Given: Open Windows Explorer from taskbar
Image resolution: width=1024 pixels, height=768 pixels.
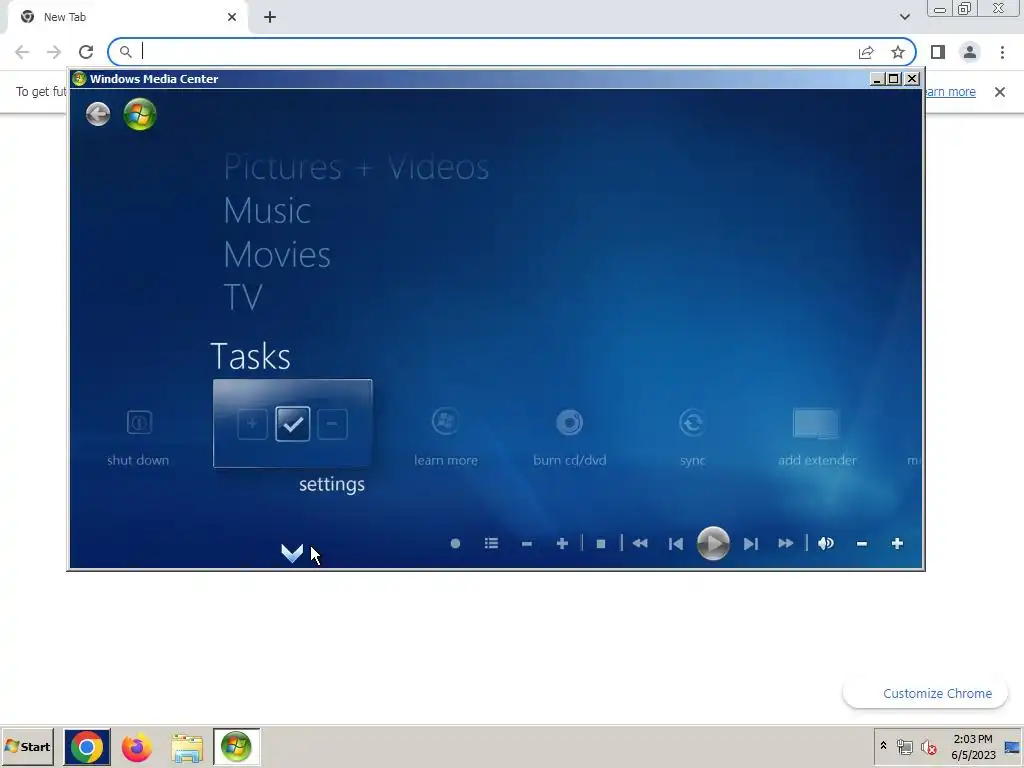Looking at the screenshot, I should [x=187, y=747].
